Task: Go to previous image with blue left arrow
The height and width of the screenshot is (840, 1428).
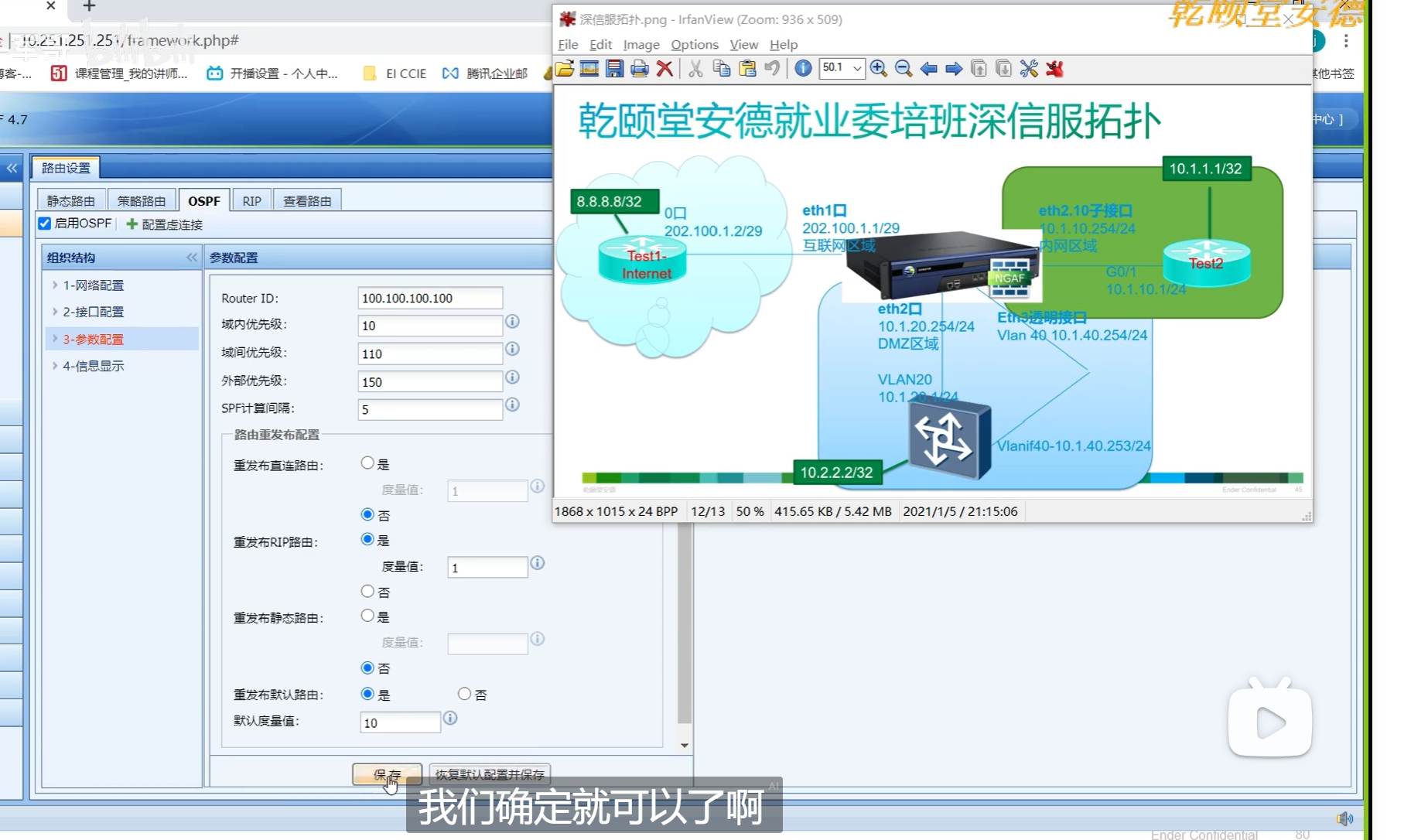Action: pos(929,69)
